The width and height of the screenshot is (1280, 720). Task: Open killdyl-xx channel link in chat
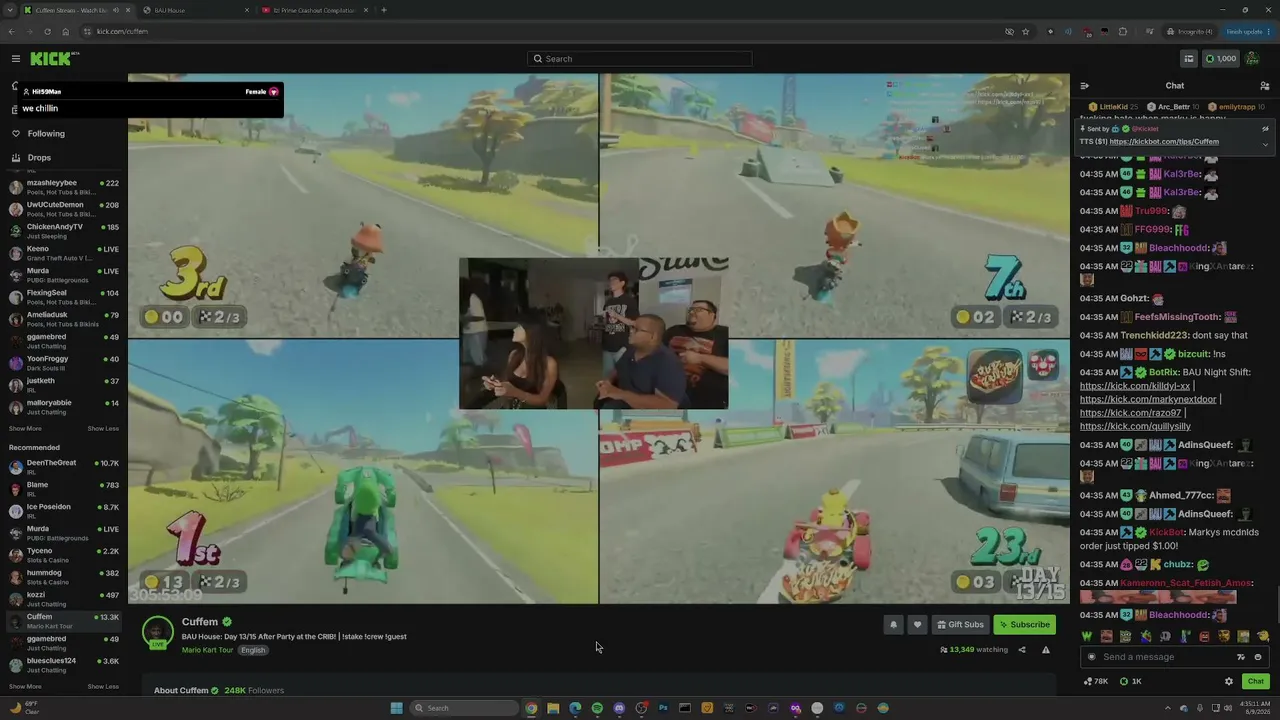1135,386
